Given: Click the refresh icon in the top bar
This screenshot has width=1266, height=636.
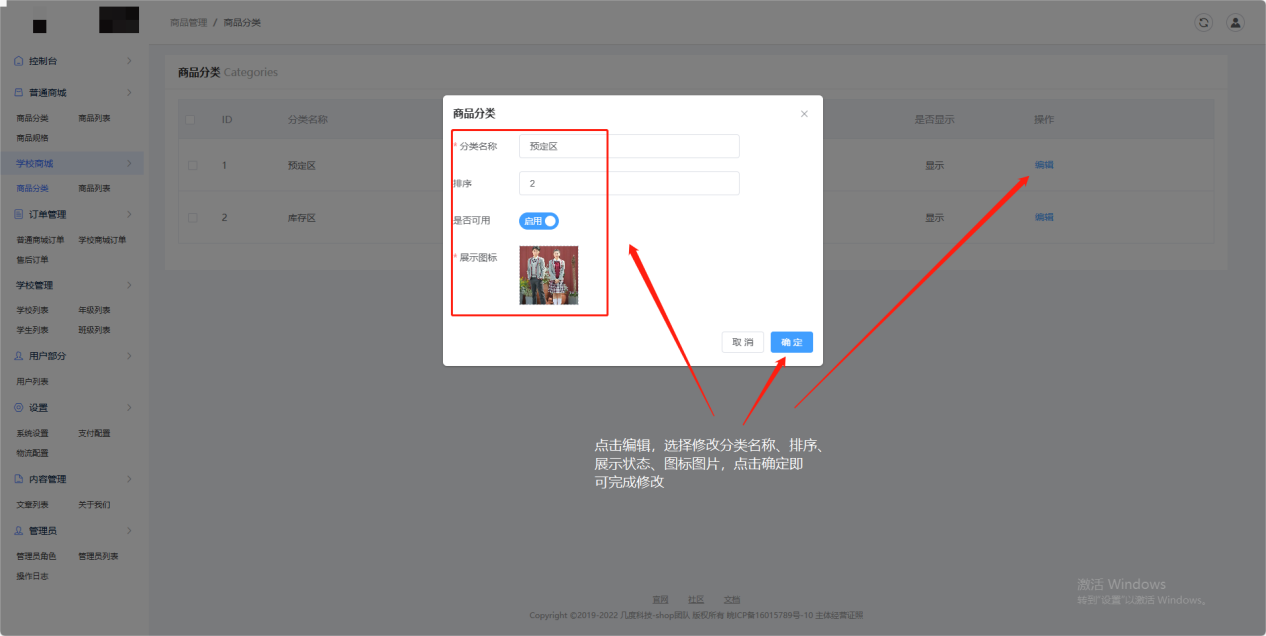Looking at the screenshot, I should coord(1203,21).
